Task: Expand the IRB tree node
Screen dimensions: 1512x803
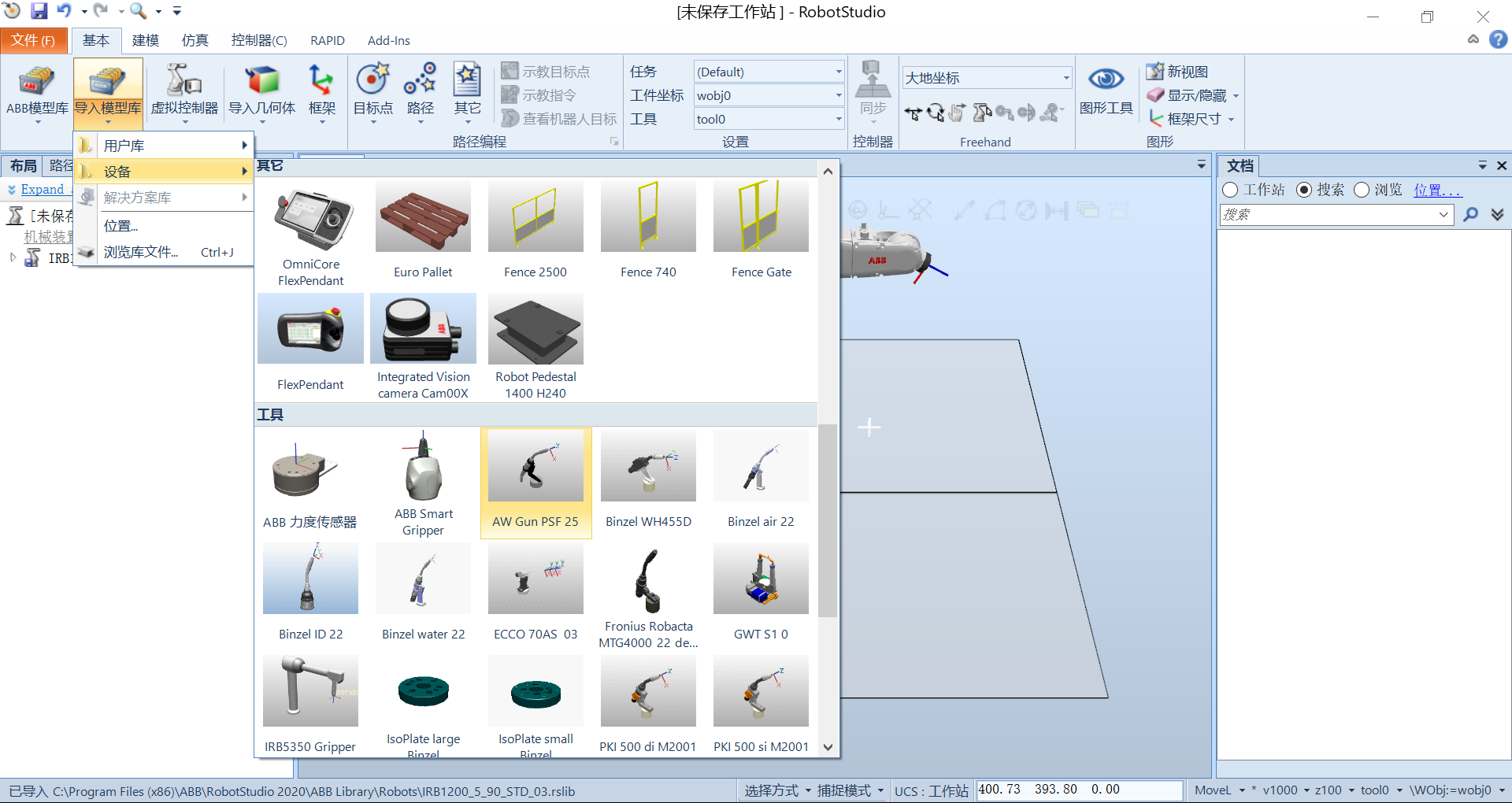Action: pos(13,257)
